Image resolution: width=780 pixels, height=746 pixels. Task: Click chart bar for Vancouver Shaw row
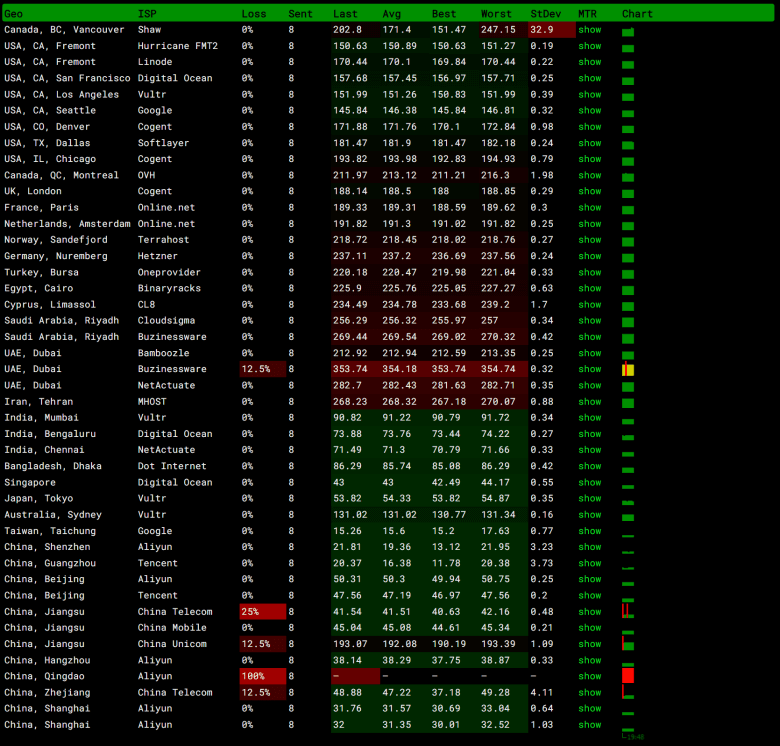tap(628, 32)
